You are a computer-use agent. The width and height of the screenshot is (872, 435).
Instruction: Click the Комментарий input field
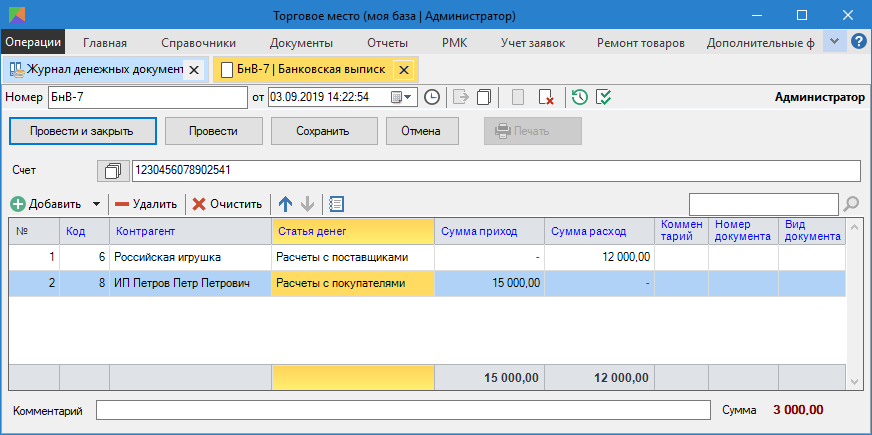pos(403,411)
